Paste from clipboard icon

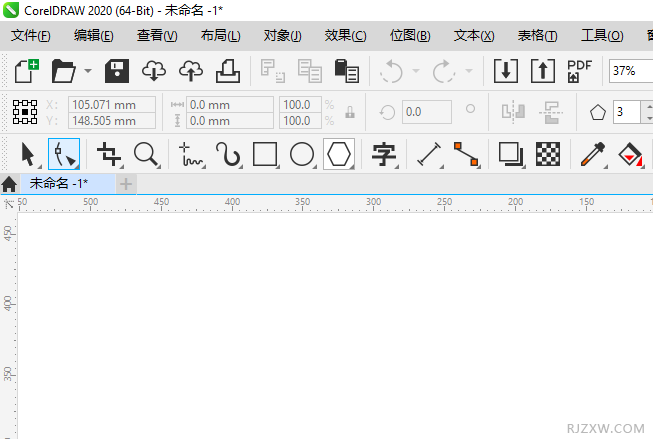346,71
